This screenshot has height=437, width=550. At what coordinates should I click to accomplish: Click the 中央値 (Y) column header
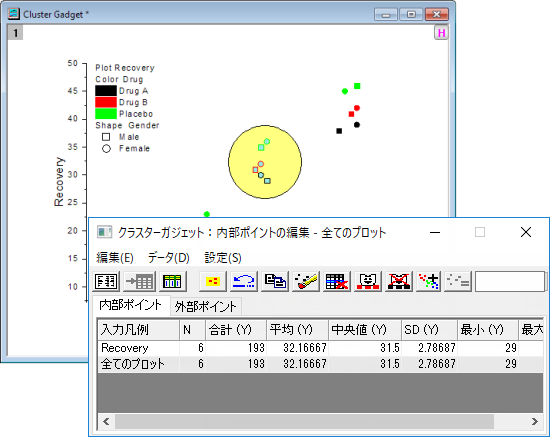coord(365,330)
